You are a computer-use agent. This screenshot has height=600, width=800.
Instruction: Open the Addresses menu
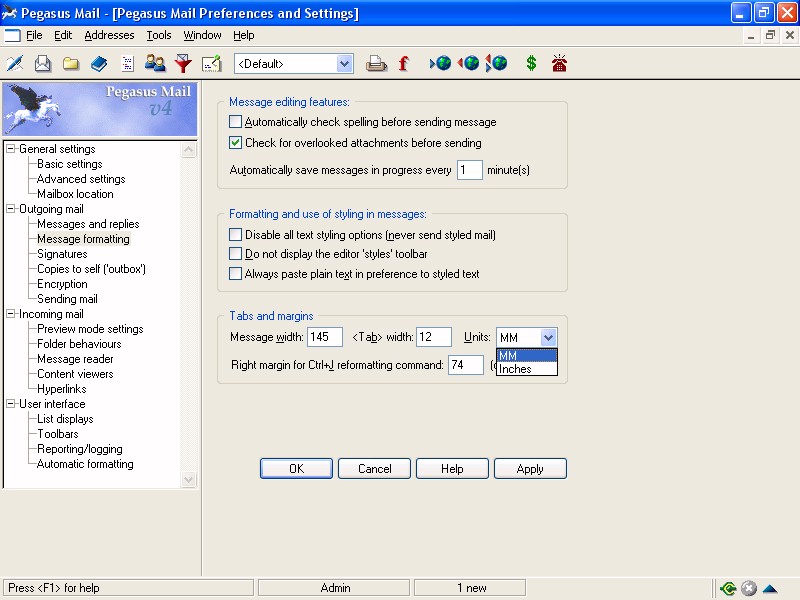(x=109, y=35)
